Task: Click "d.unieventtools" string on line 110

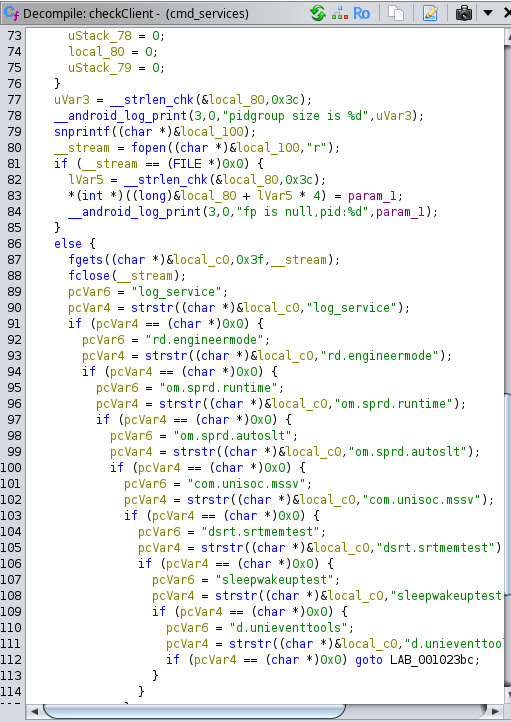Action: click(289, 628)
